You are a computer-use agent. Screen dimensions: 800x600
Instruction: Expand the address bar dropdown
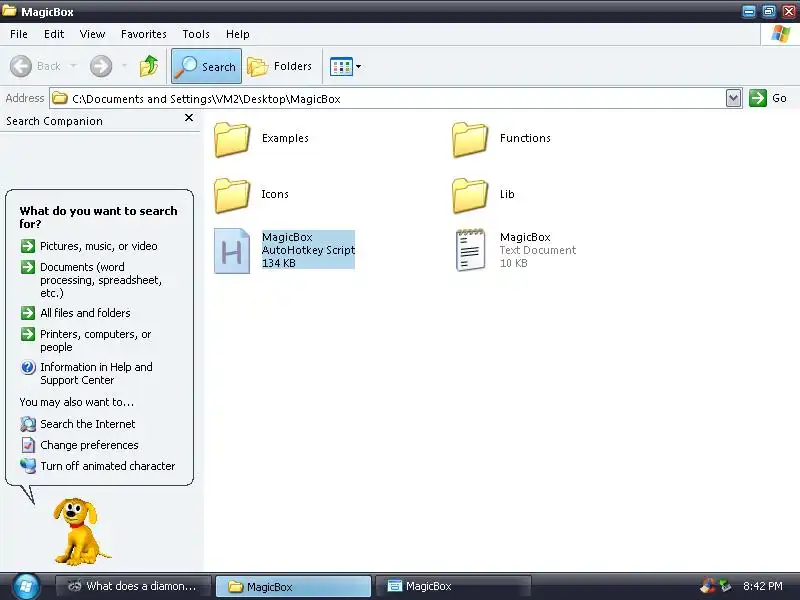733,98
